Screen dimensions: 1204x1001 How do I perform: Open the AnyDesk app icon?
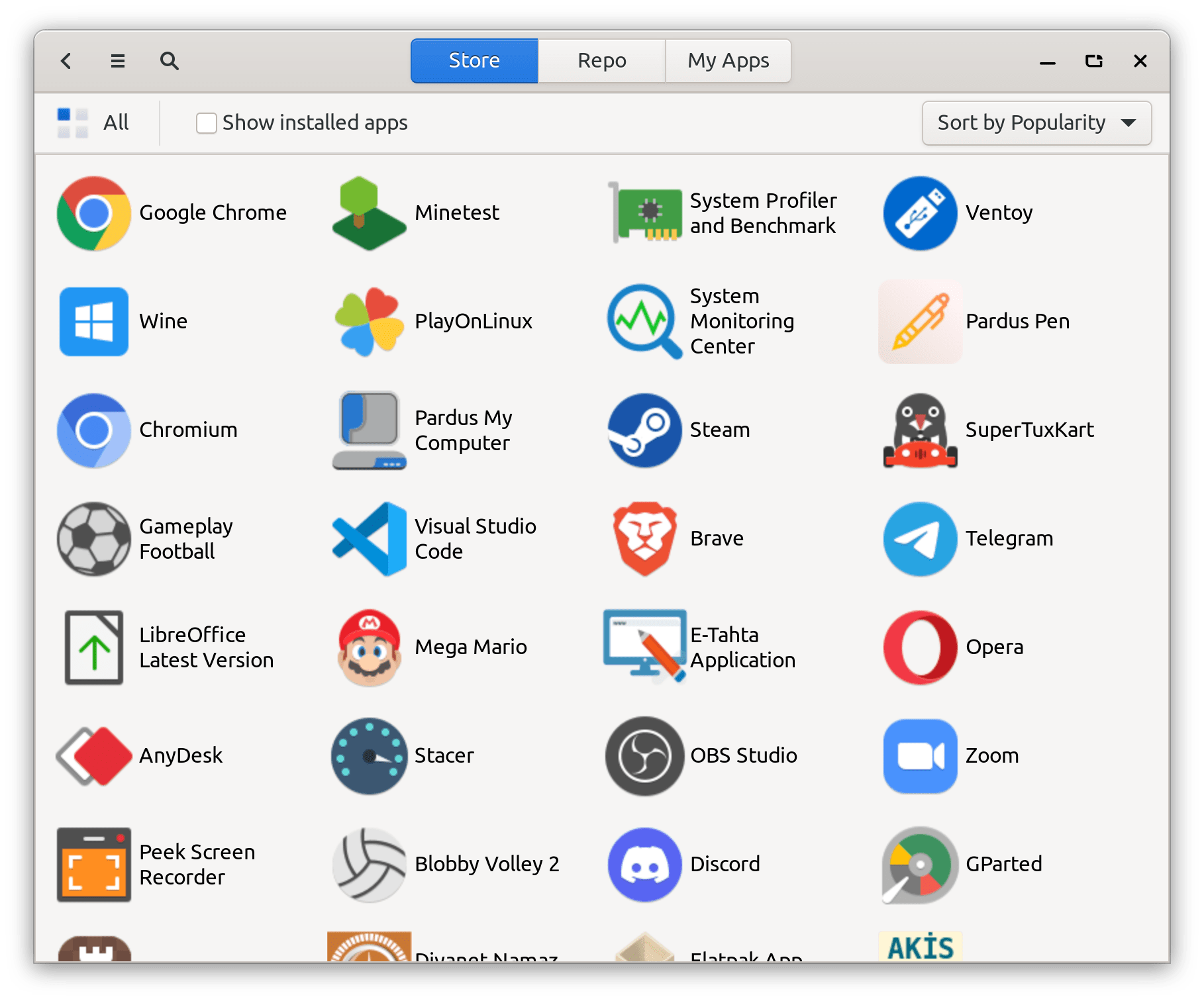93,756
